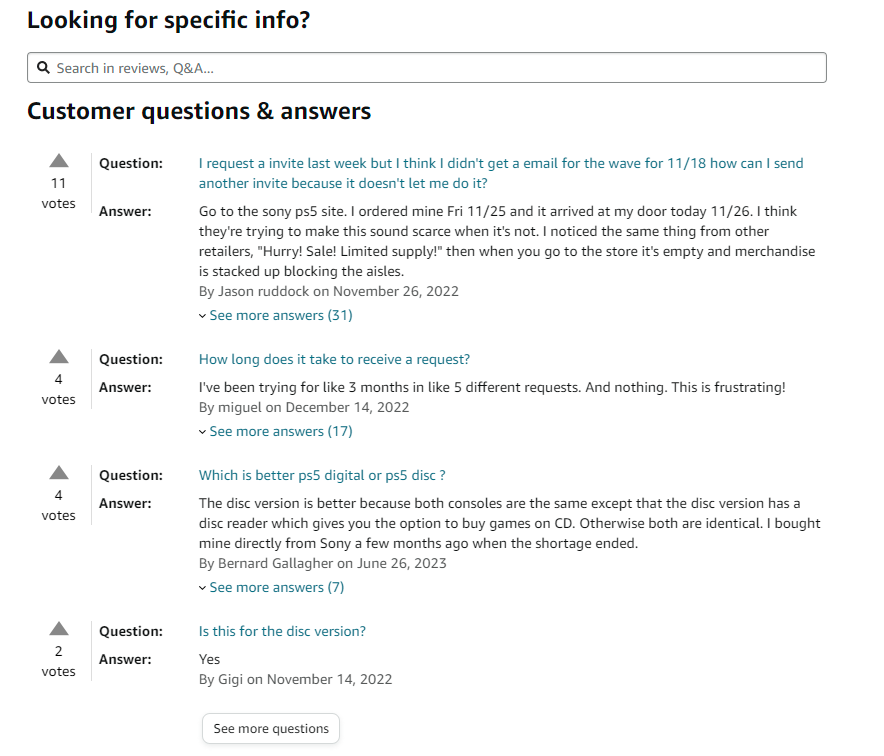Click the magnifying glass search icon
The height and width of the screenshot is (756, 884).
tap(43, 67)
